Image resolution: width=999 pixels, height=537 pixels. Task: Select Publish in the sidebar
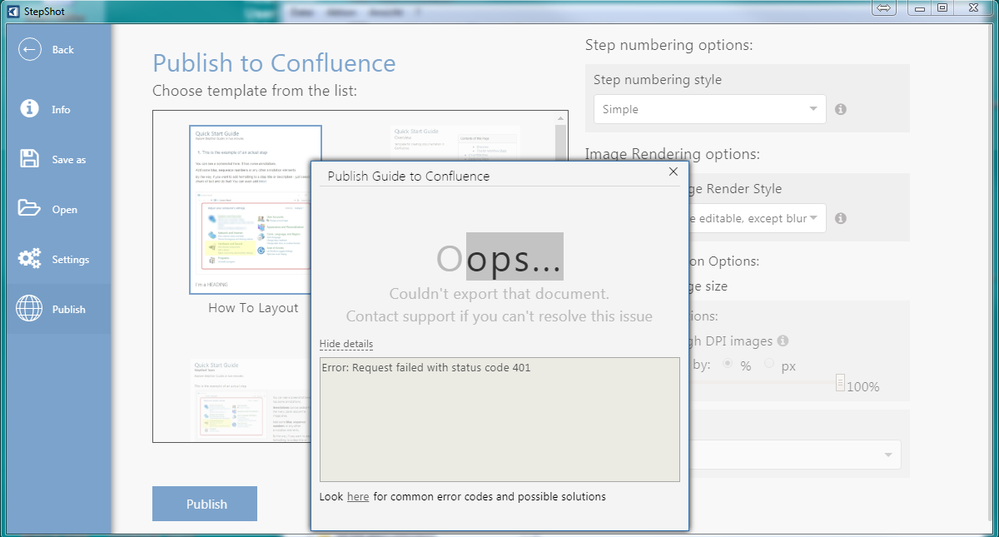click(69, 309)
